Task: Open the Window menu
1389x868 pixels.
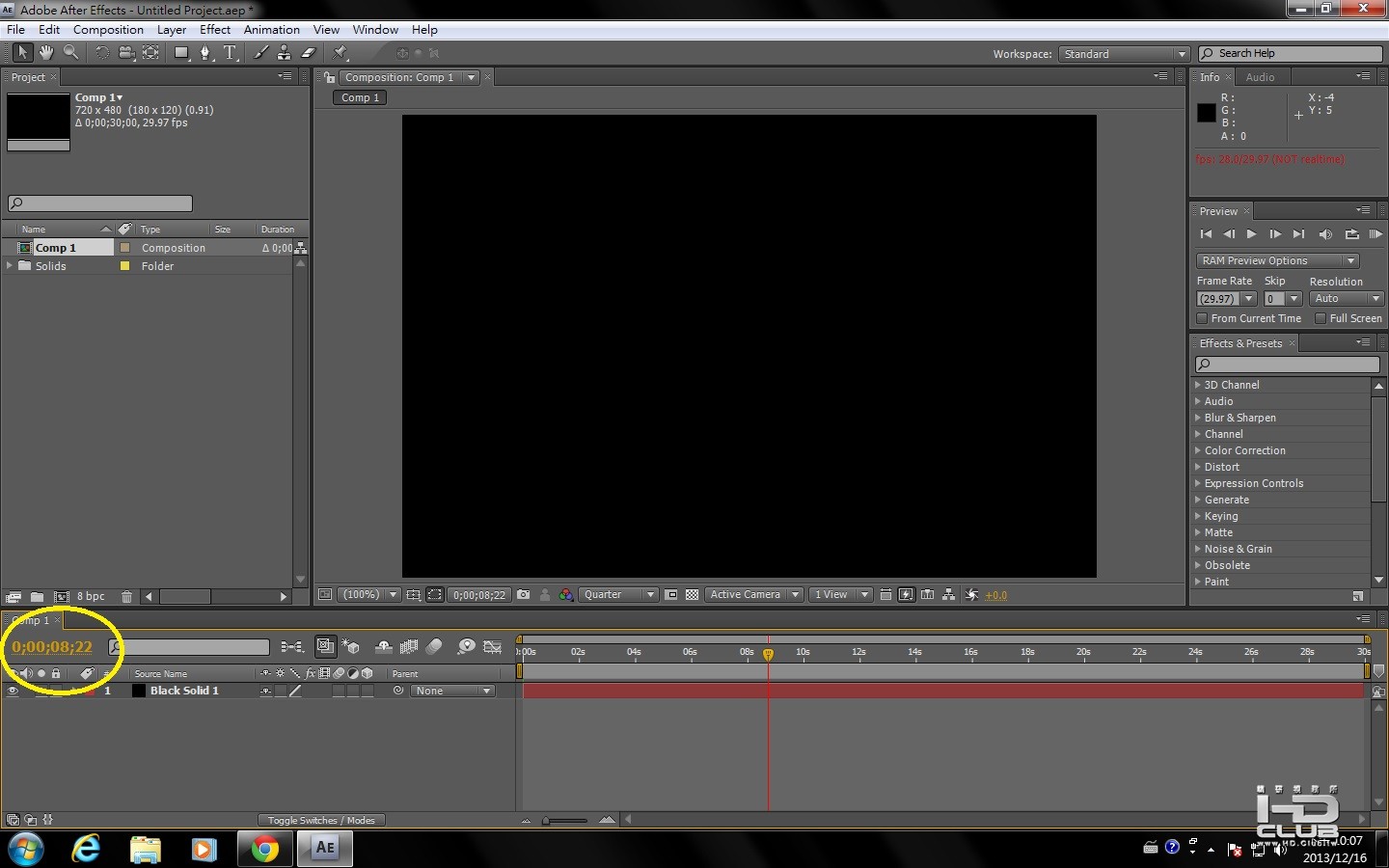Action: 375,30
